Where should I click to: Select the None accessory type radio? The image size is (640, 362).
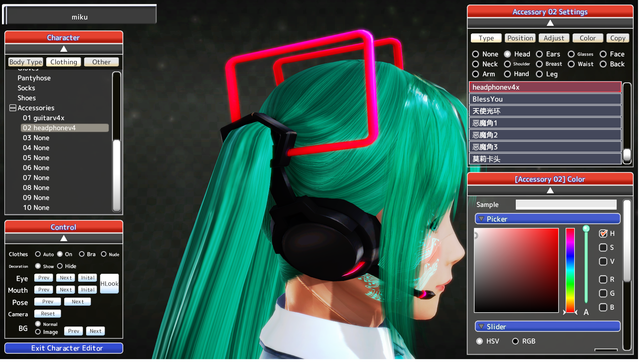[x=476, y=54]
